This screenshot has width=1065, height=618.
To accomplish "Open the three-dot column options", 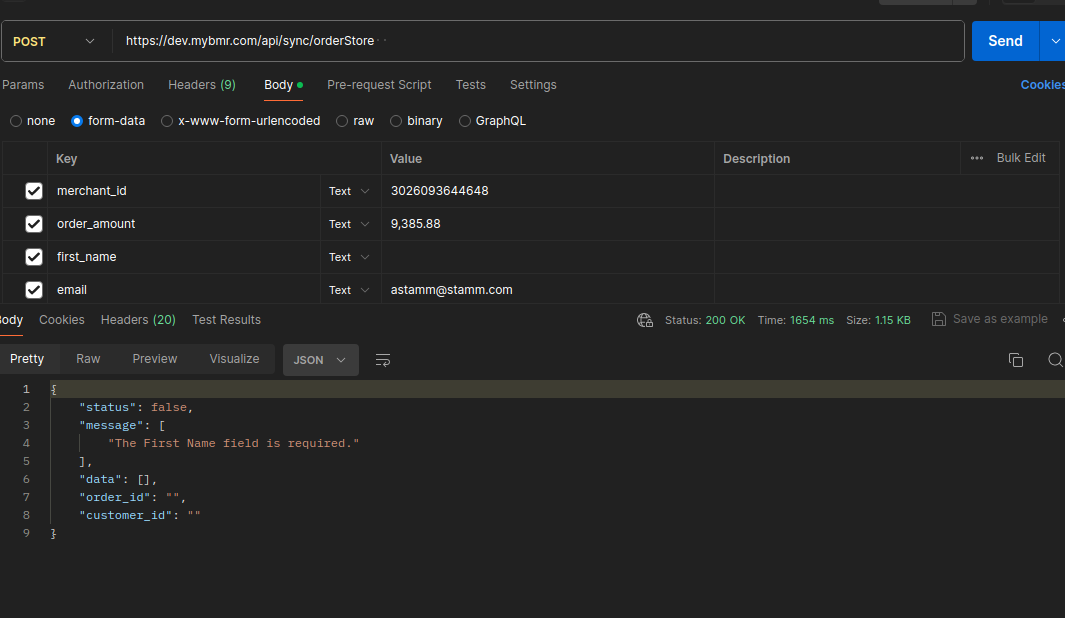I will point(977,158).
